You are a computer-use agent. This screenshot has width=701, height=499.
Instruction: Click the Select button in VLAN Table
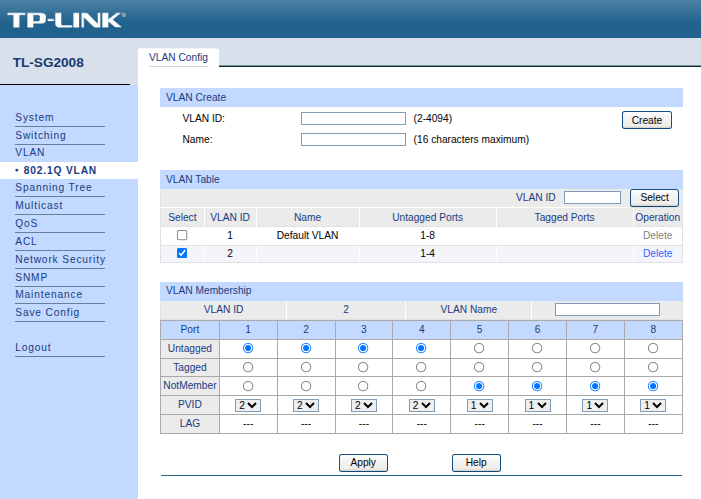tap(654, 197)
